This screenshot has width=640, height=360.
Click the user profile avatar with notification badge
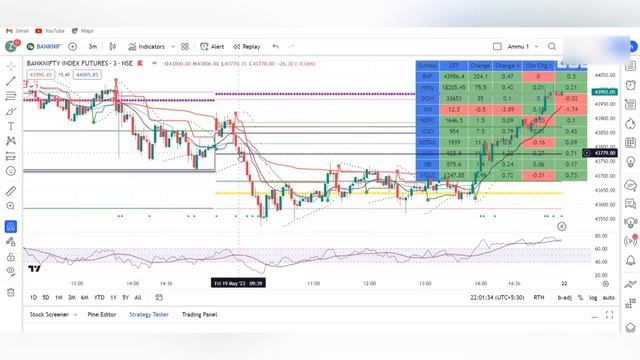click(x=11, y=46)
